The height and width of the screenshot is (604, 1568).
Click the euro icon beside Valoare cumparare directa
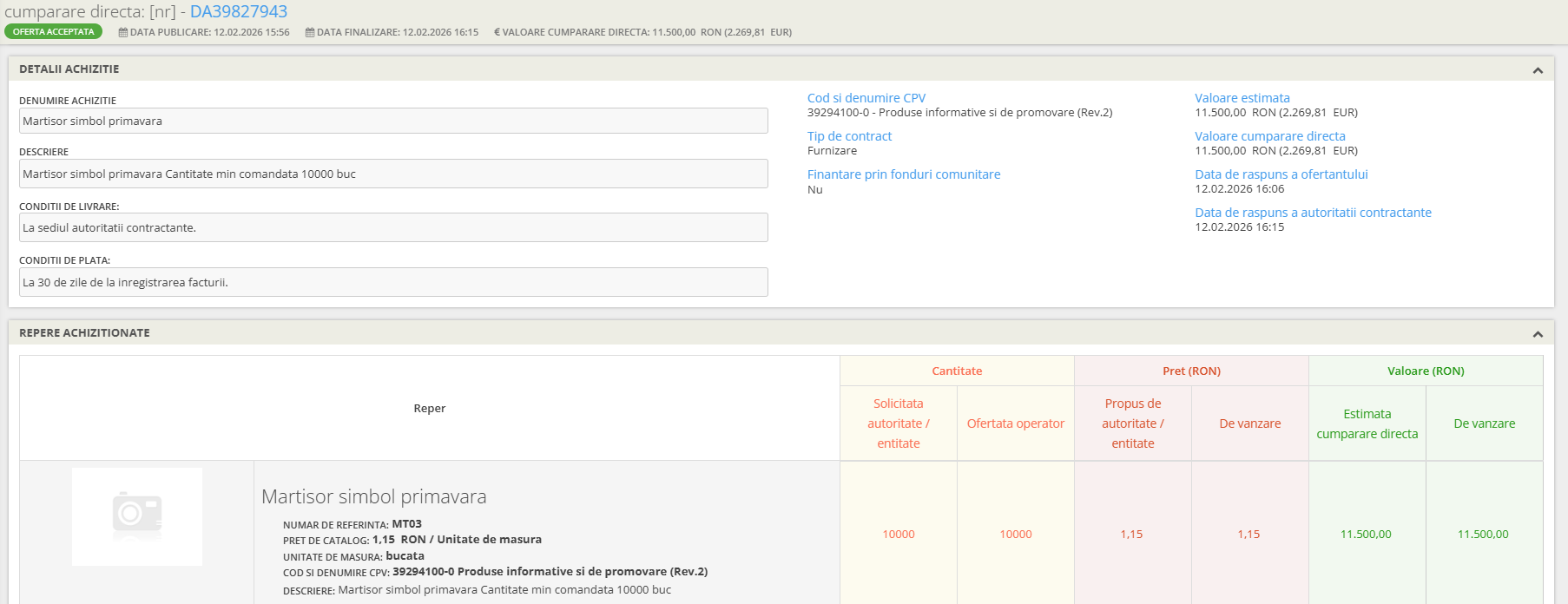pos(497,32)
